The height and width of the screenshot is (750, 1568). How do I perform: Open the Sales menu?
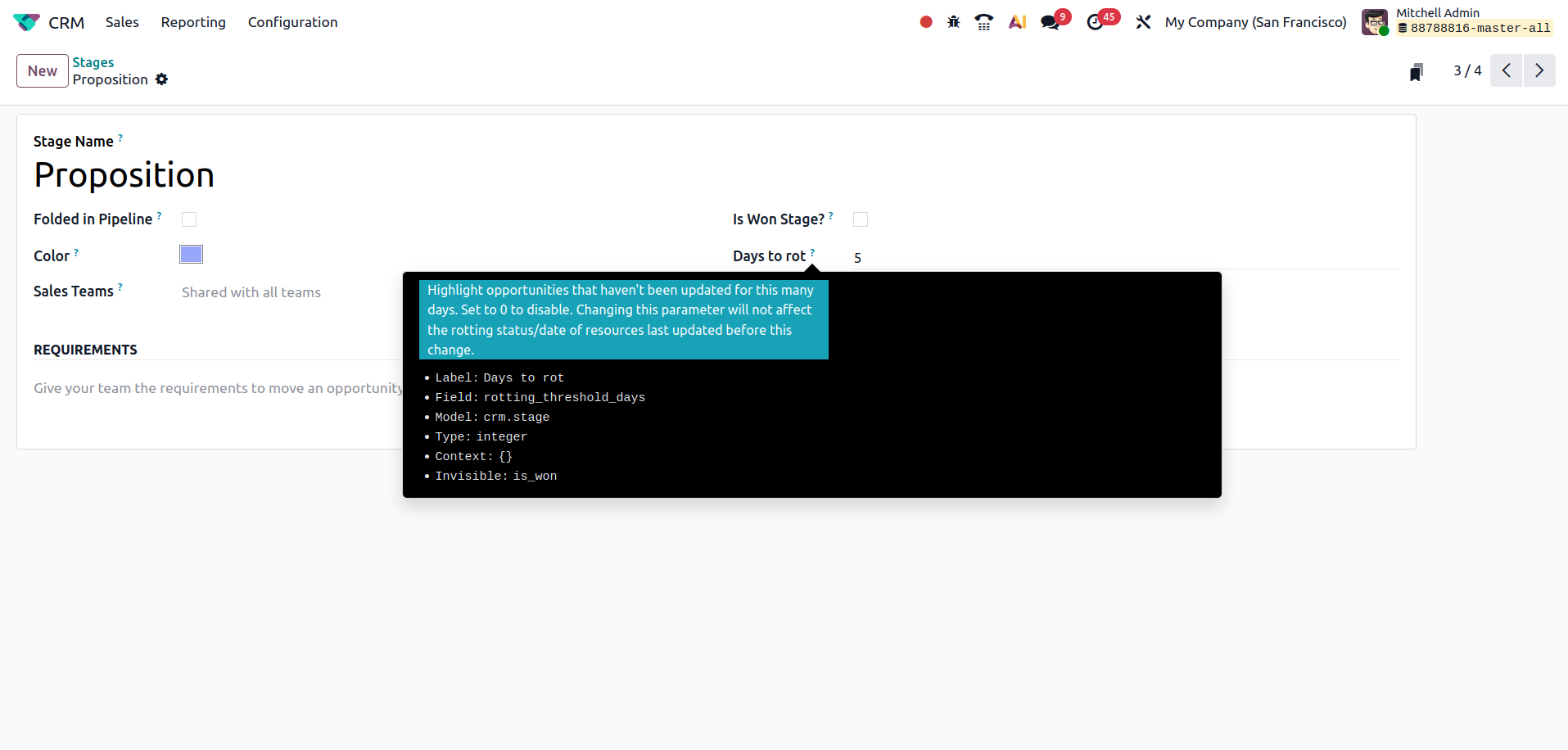[x=122, y=22]
